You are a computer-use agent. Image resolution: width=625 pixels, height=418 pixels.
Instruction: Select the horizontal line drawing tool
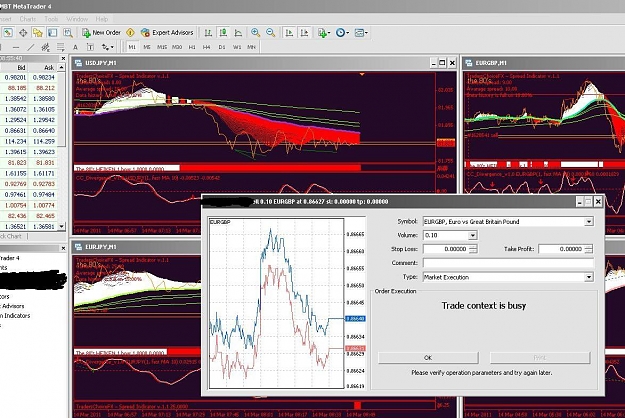point(16,47)
